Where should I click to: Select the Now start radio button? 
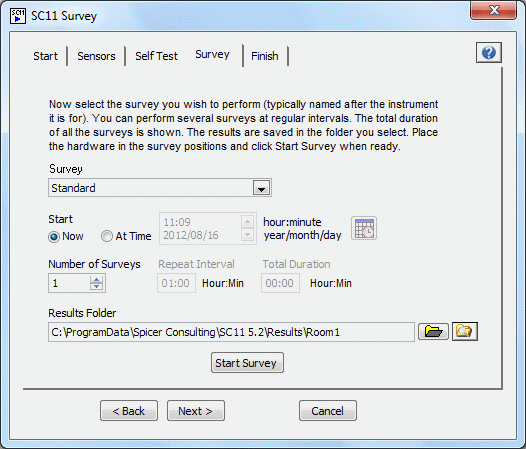tap(54, 237)
